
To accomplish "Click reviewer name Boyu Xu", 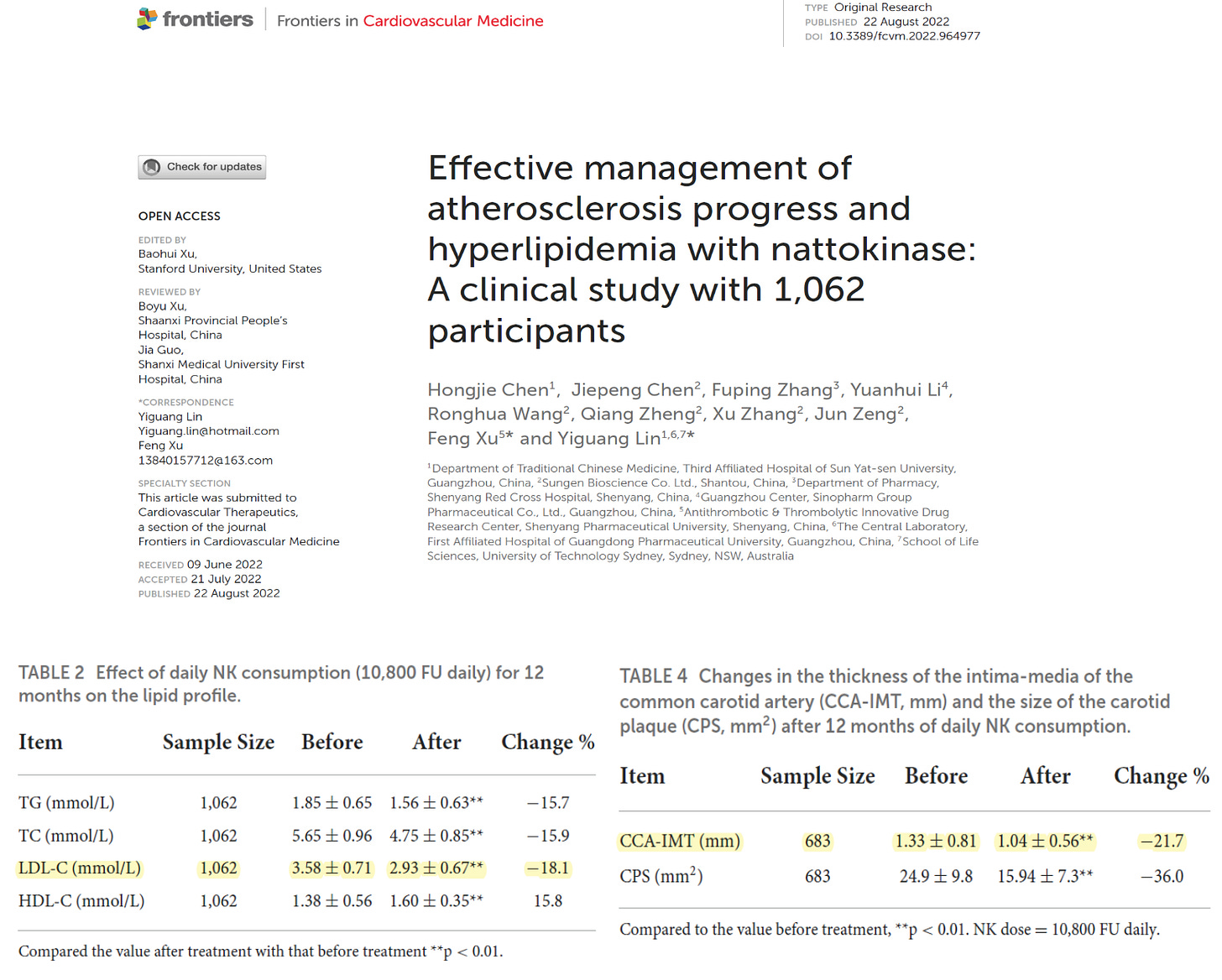I will pyautogui.click(x=162, y=306).
